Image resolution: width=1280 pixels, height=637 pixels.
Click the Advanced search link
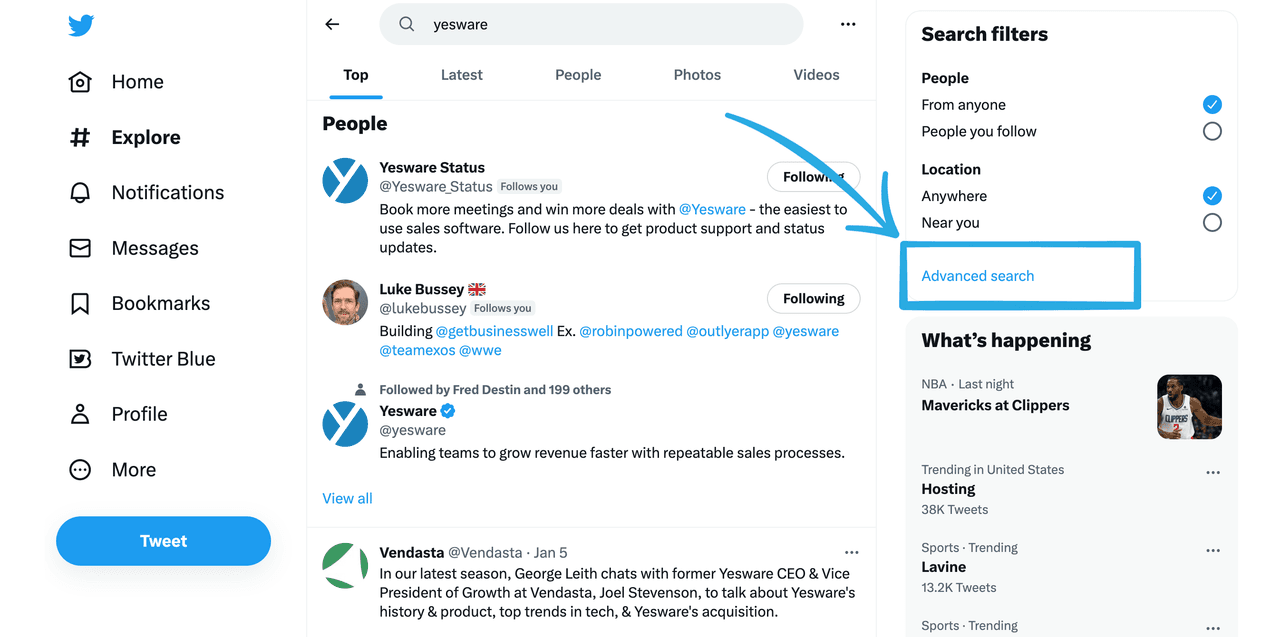tap(977, 276)
